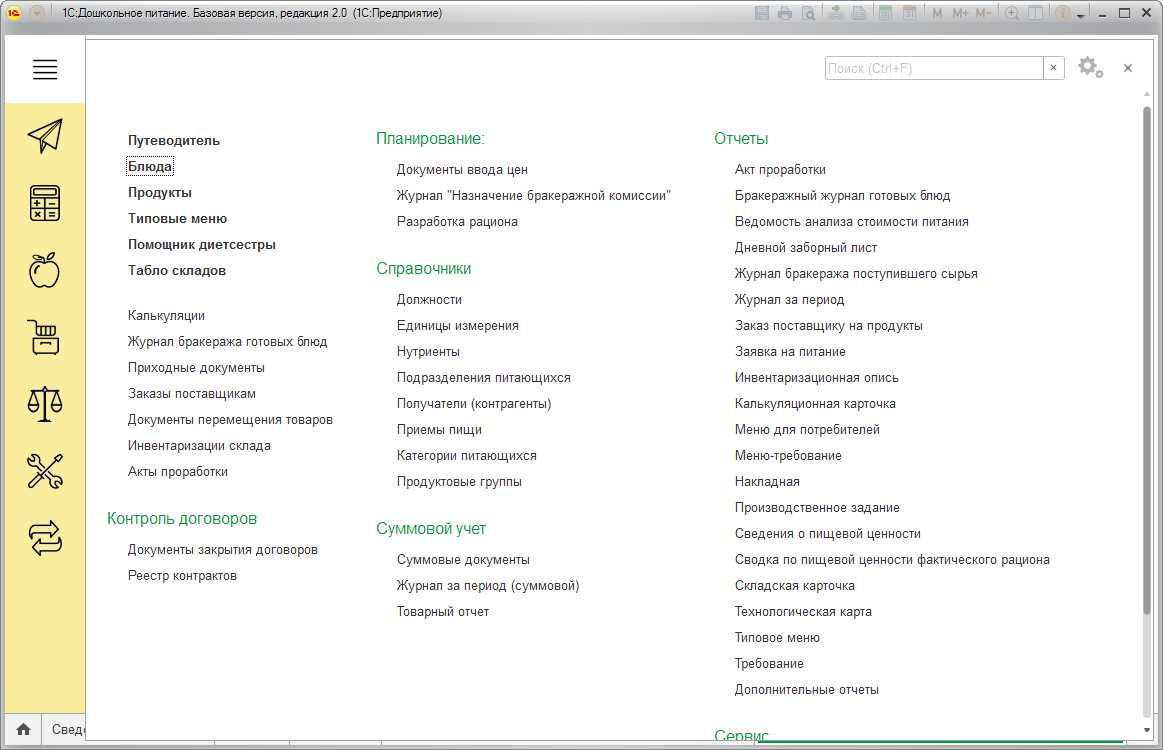Open the Разработка рациона link
The width and height of the screenshot is (1163, 750).
(457, 221)
